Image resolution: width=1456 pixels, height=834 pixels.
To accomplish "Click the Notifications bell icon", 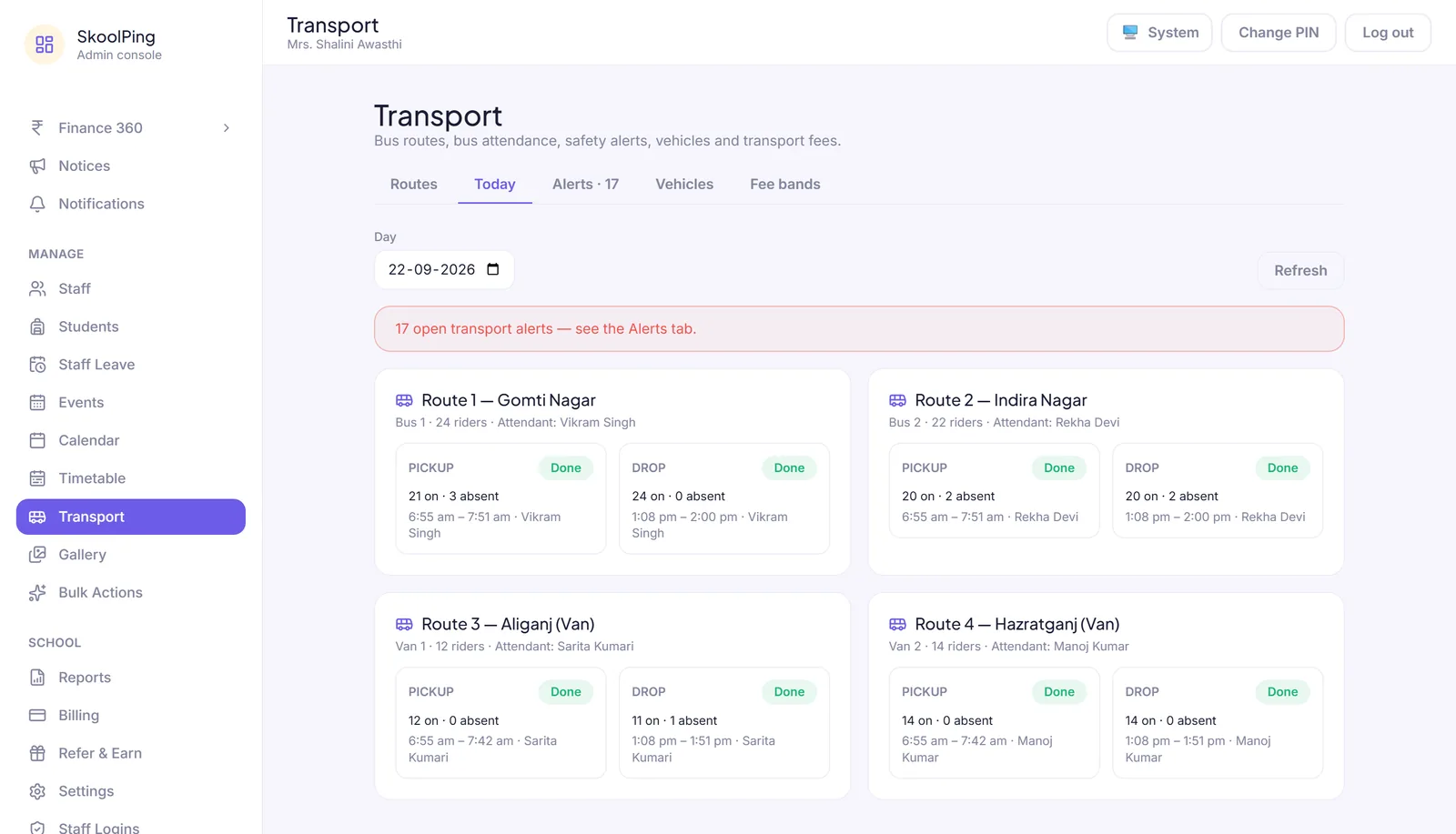I will click(37, 205).
